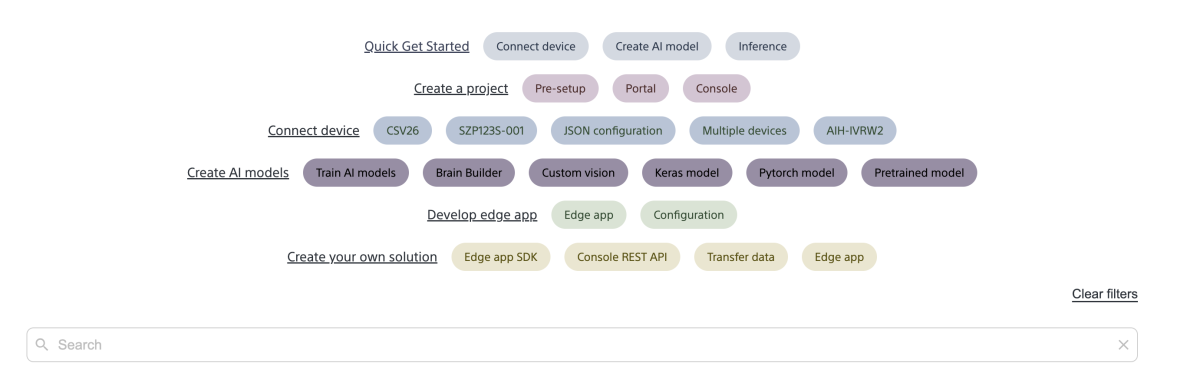Open the Create a project link
This screenshot has height=383, width=1200.
tap(461, 89)
